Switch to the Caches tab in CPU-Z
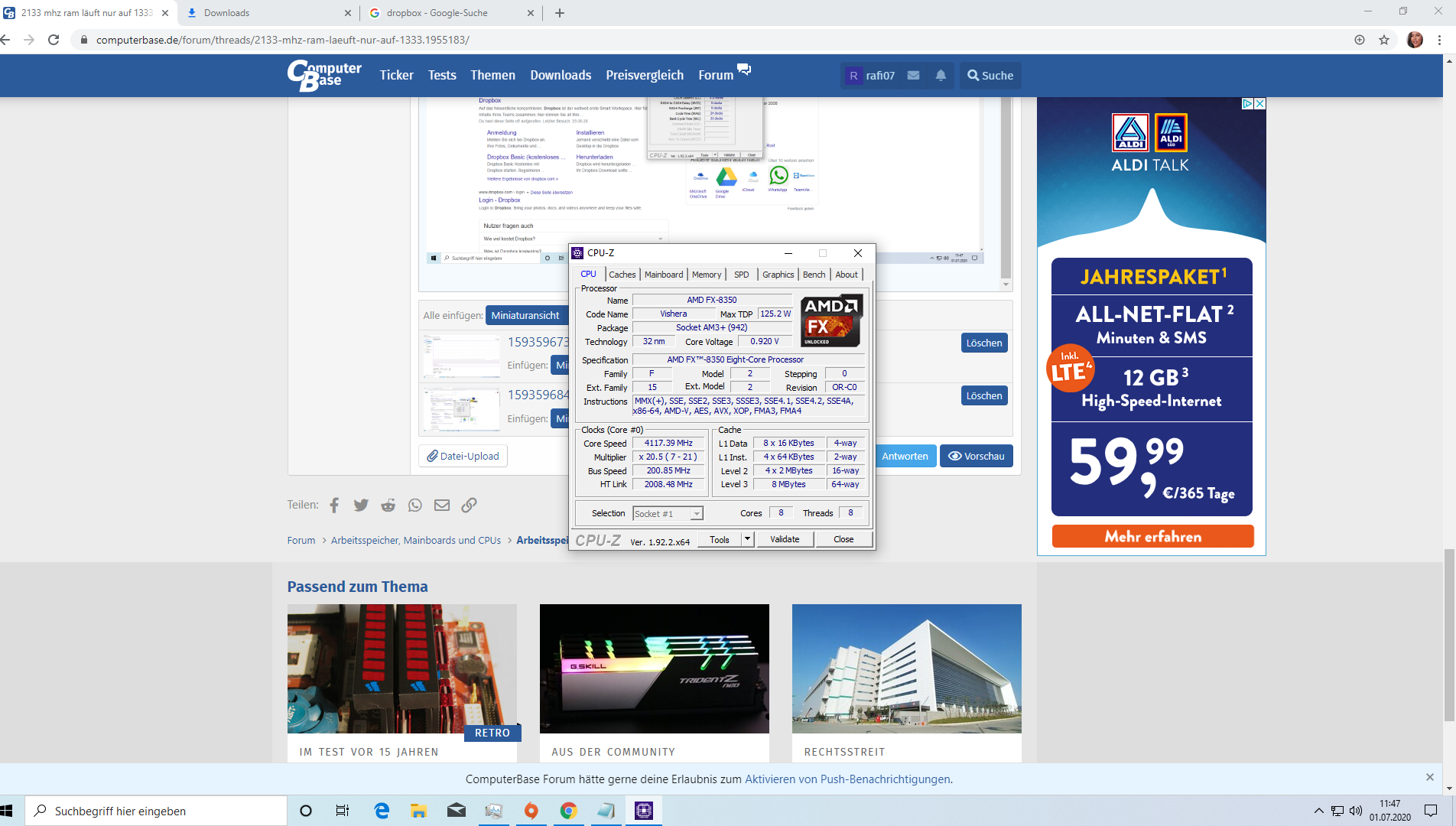The image size is (1456, 826). [x=622, y=275]
